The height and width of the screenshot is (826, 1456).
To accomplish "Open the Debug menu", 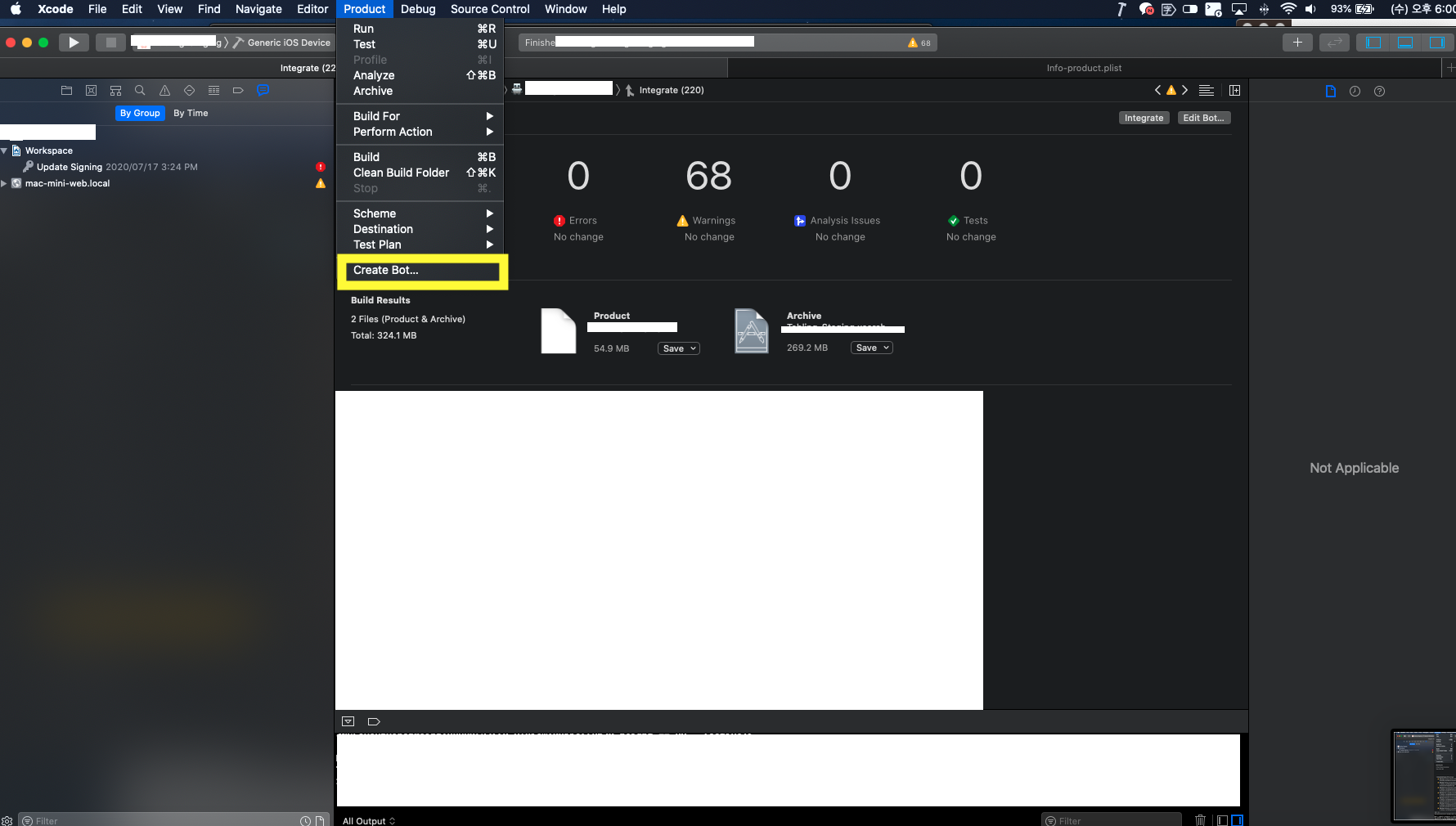I will point(418,9).
